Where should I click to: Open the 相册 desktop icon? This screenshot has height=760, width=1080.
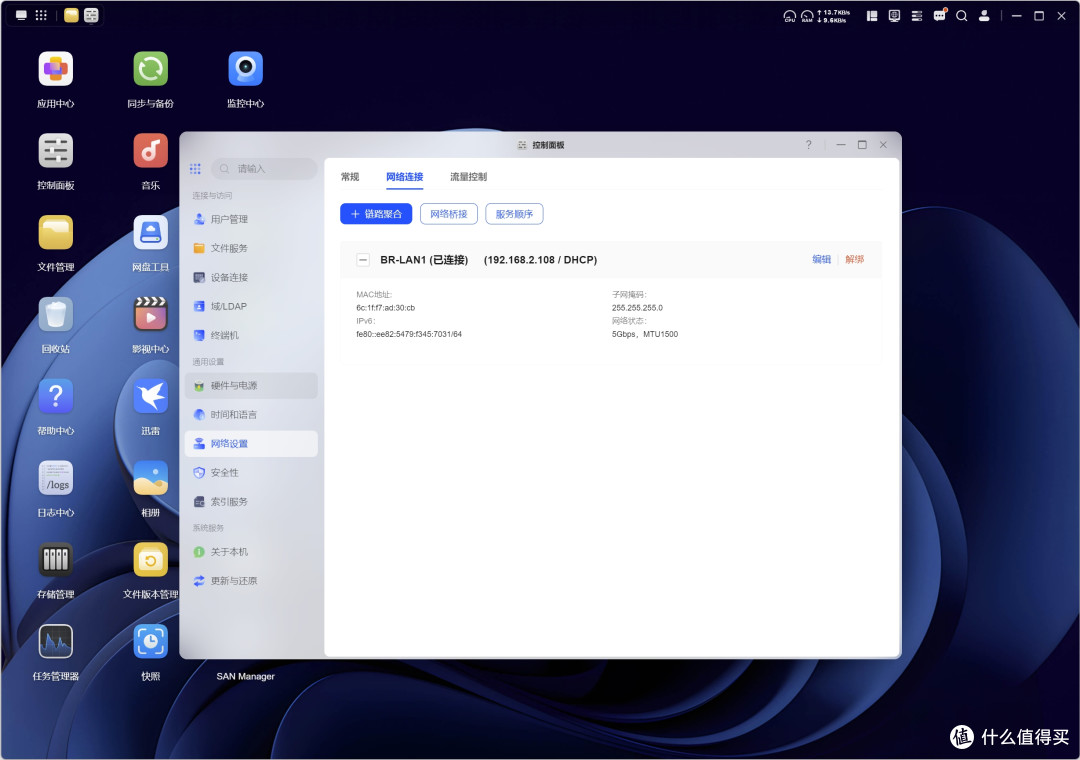pyautogui.click(x=150, y=478)
